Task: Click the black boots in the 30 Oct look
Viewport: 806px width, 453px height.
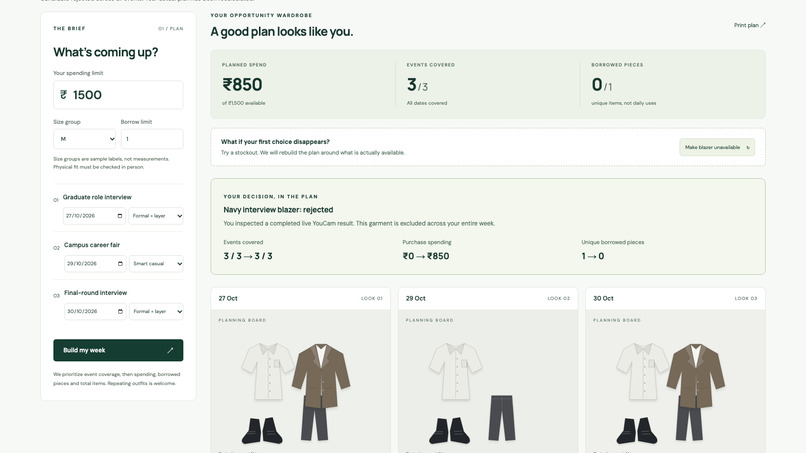Action: click(x=637, y=430)
